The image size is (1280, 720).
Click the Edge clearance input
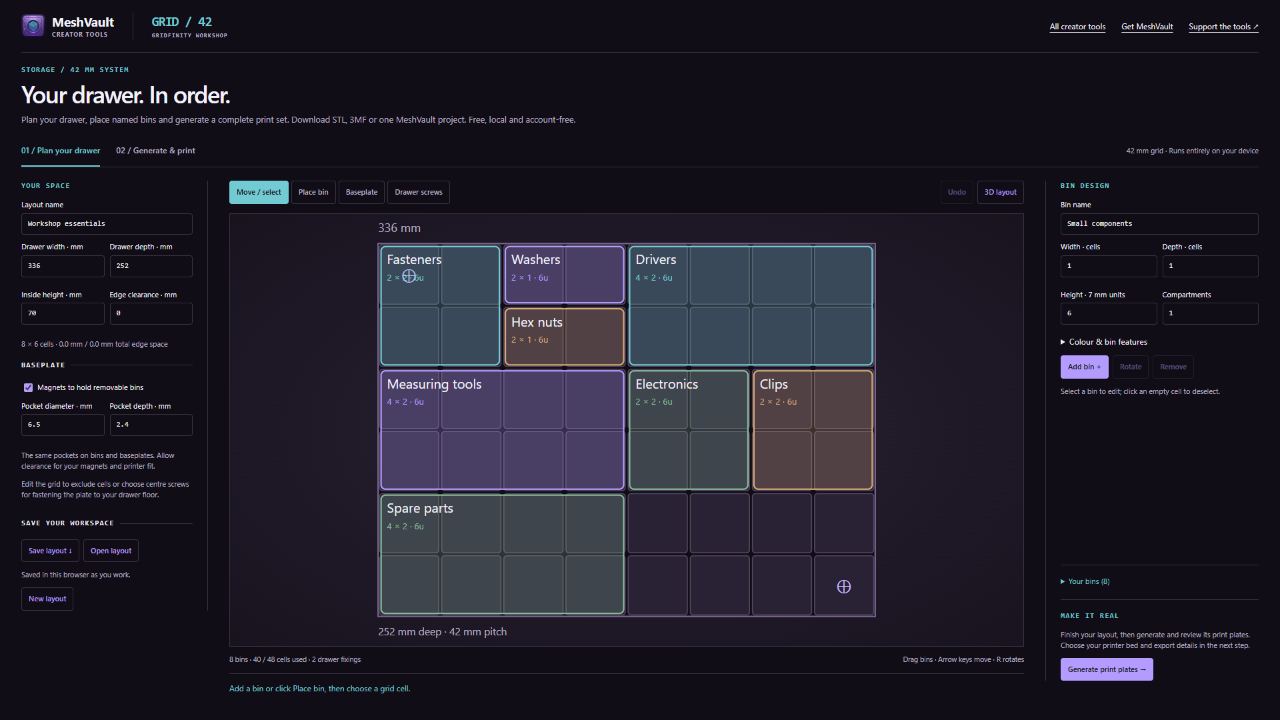[x=151, y=314]
